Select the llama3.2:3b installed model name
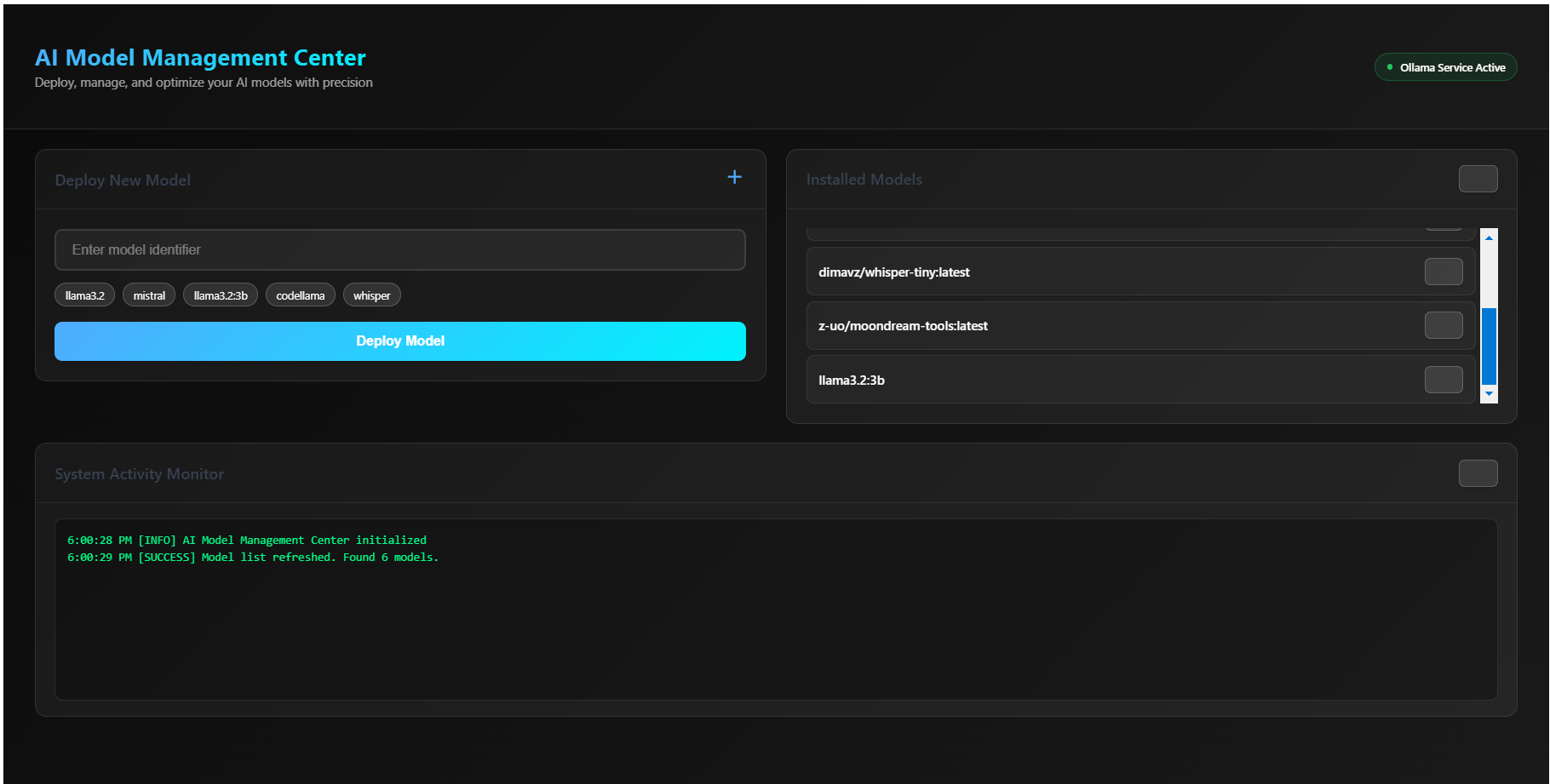Screen dimensions: 1550x784 [852, 381]
